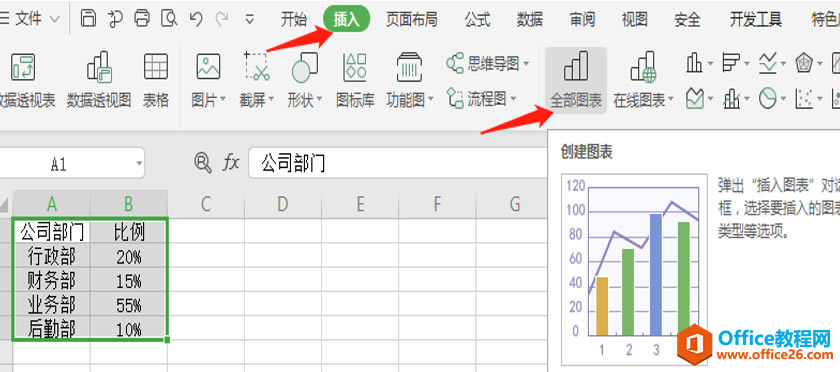Select cell containing 后勤部
Image resolution: width=840 pixels, height=372 pixels.
(52, 329)
